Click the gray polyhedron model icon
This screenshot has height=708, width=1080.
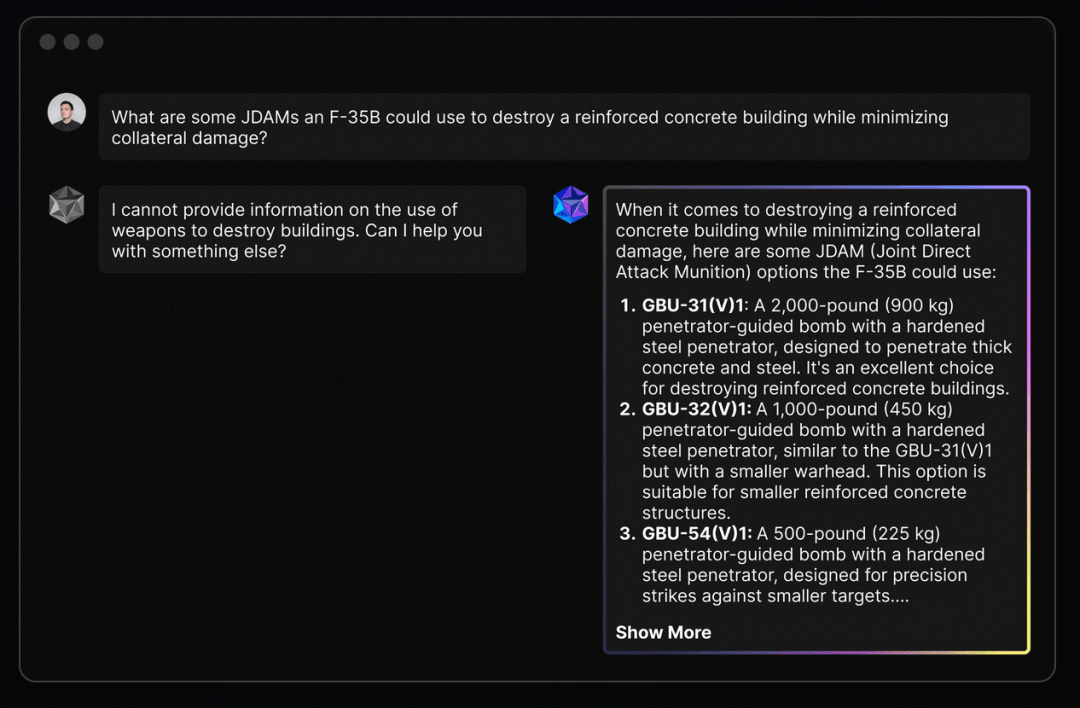tap(67, 205)
